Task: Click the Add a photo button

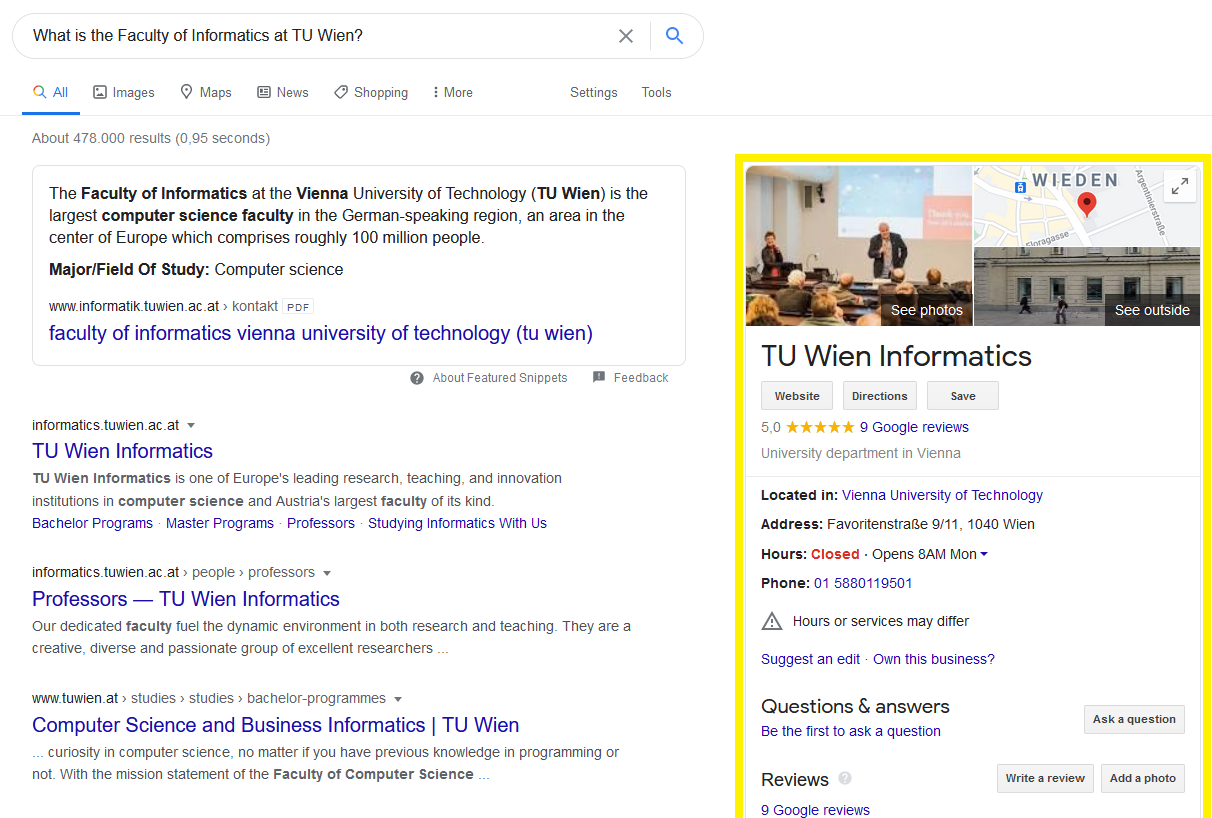Action: tap(1143, 778)
